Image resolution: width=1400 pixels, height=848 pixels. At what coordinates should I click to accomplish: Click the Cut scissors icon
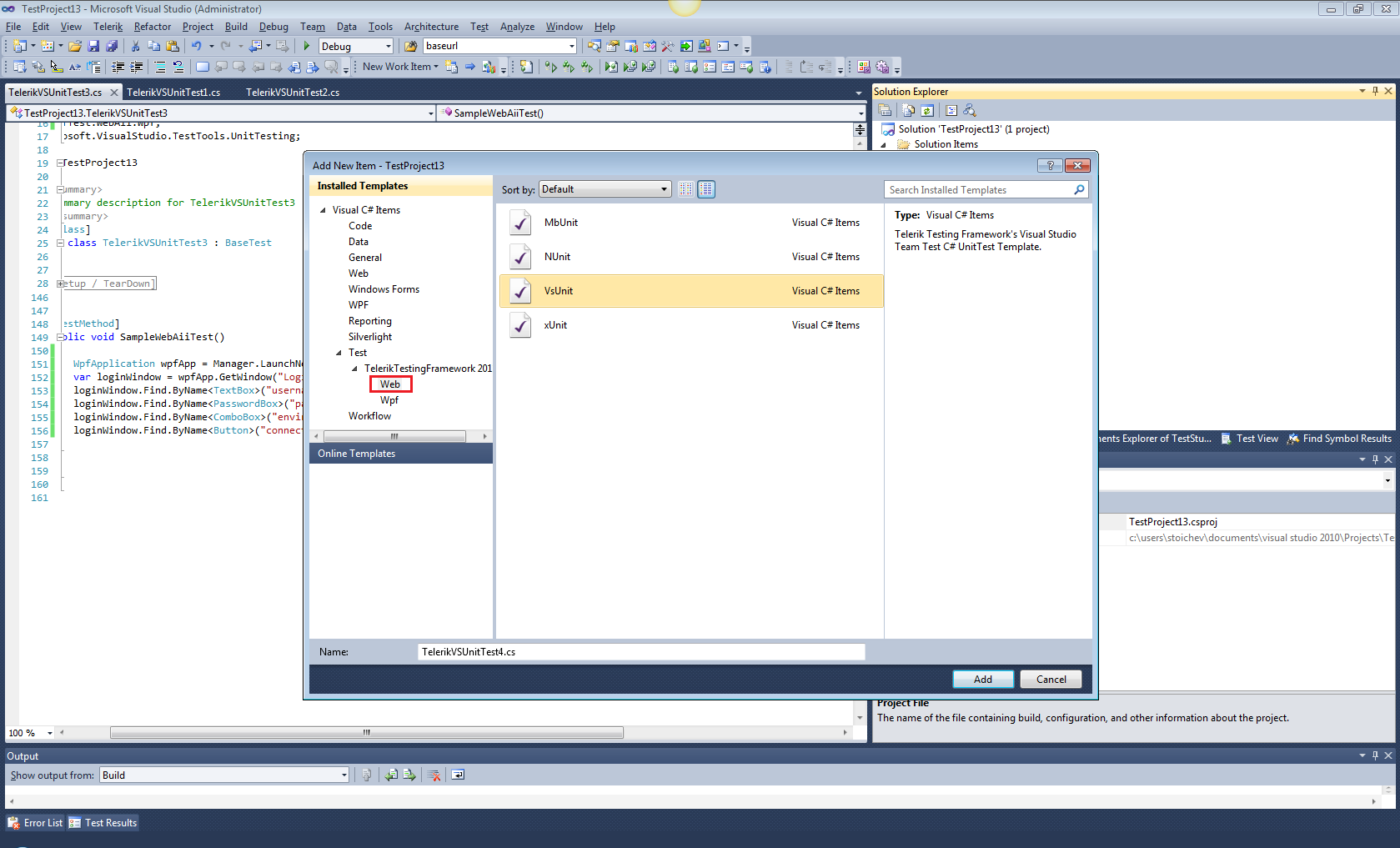135,46
